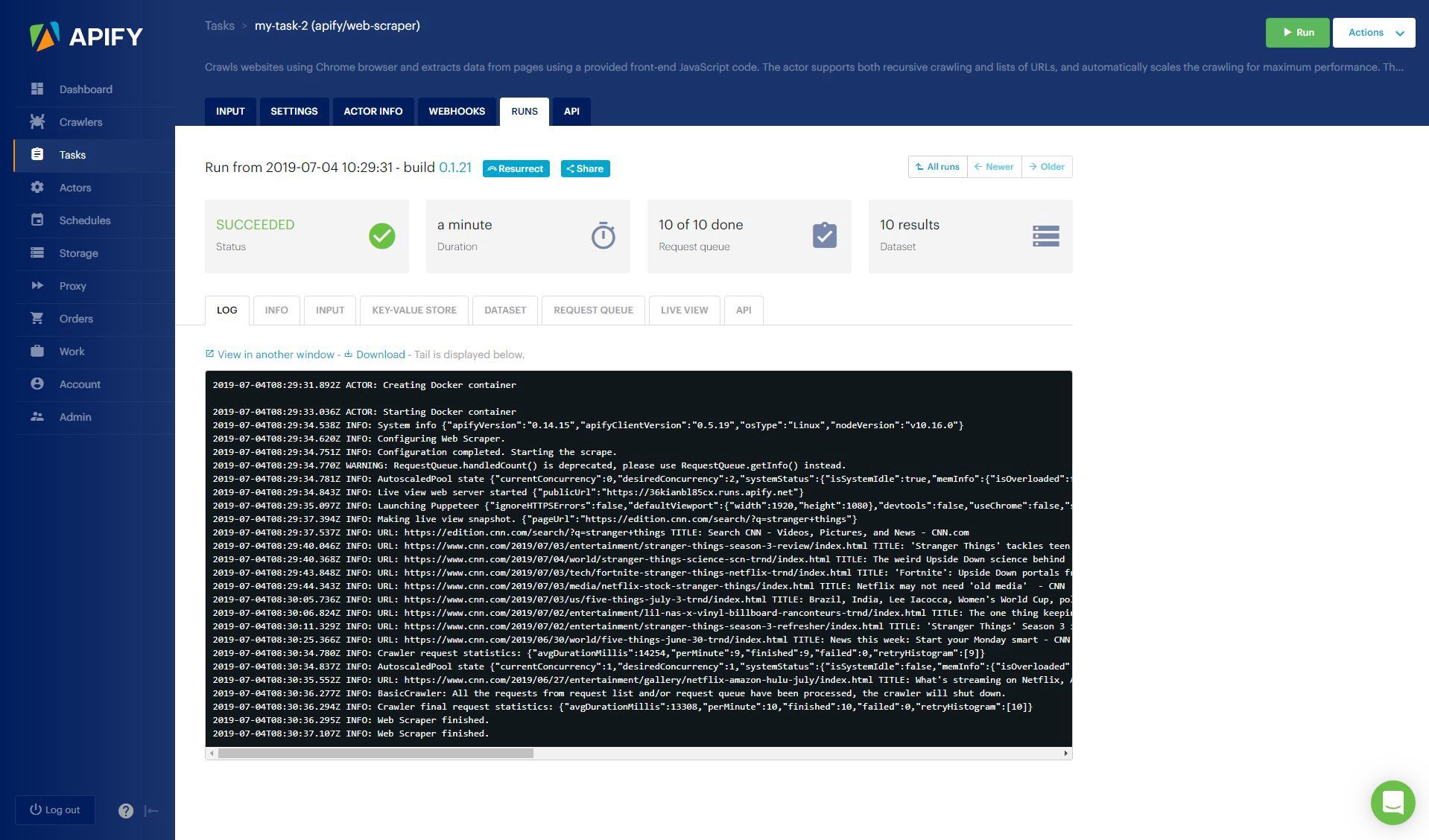Go to the Newer run
This screenshot has width=1429, height=840.
click(x=994, y=167)
